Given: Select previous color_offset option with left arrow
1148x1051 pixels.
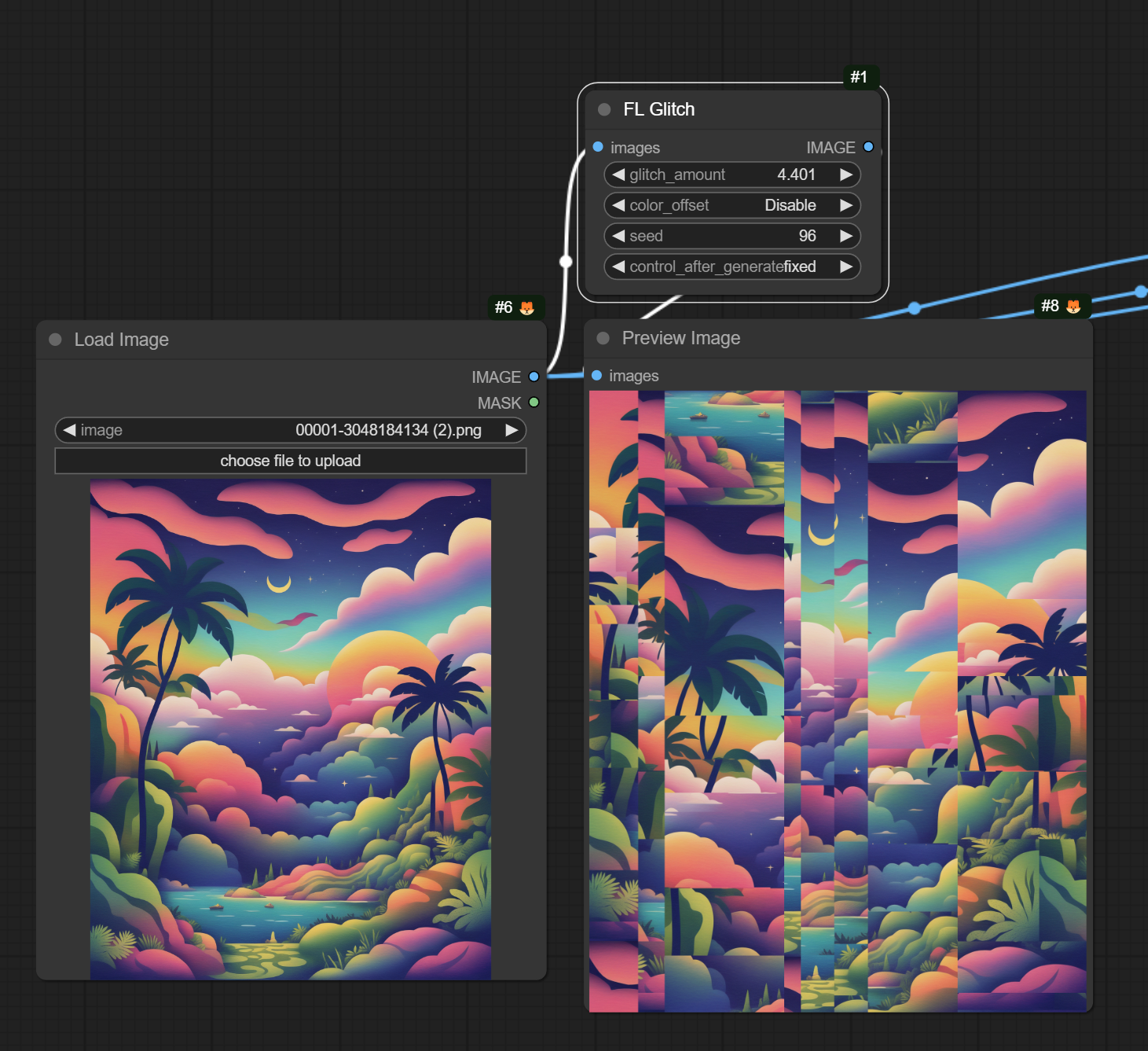Looking at the screenshot, I should point(618,205).
